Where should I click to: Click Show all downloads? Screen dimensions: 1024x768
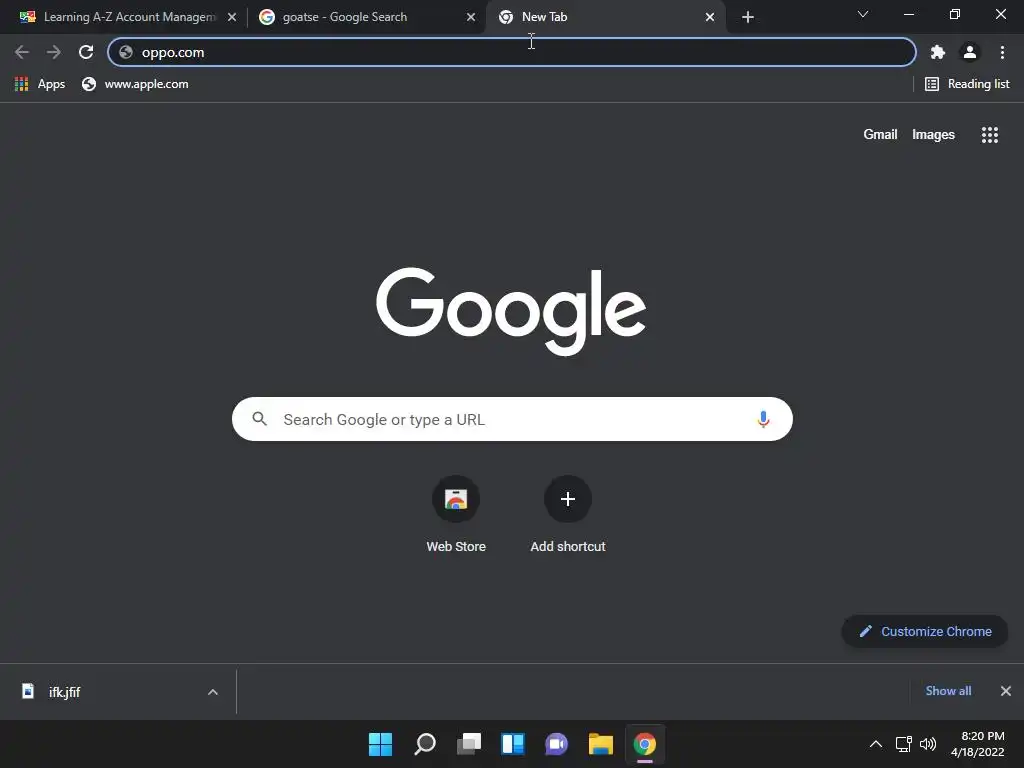point(948,691)
